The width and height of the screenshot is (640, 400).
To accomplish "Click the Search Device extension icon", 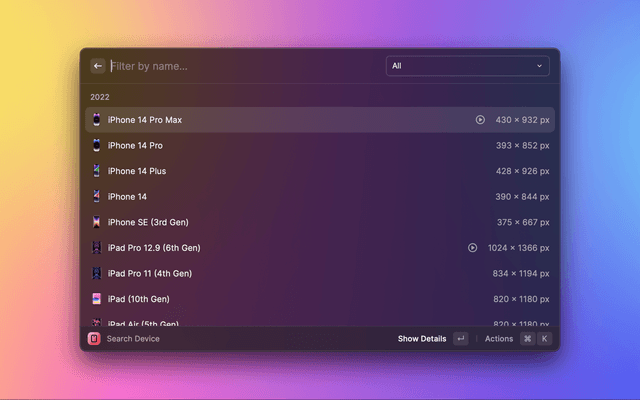I will (x=94, y=339).
